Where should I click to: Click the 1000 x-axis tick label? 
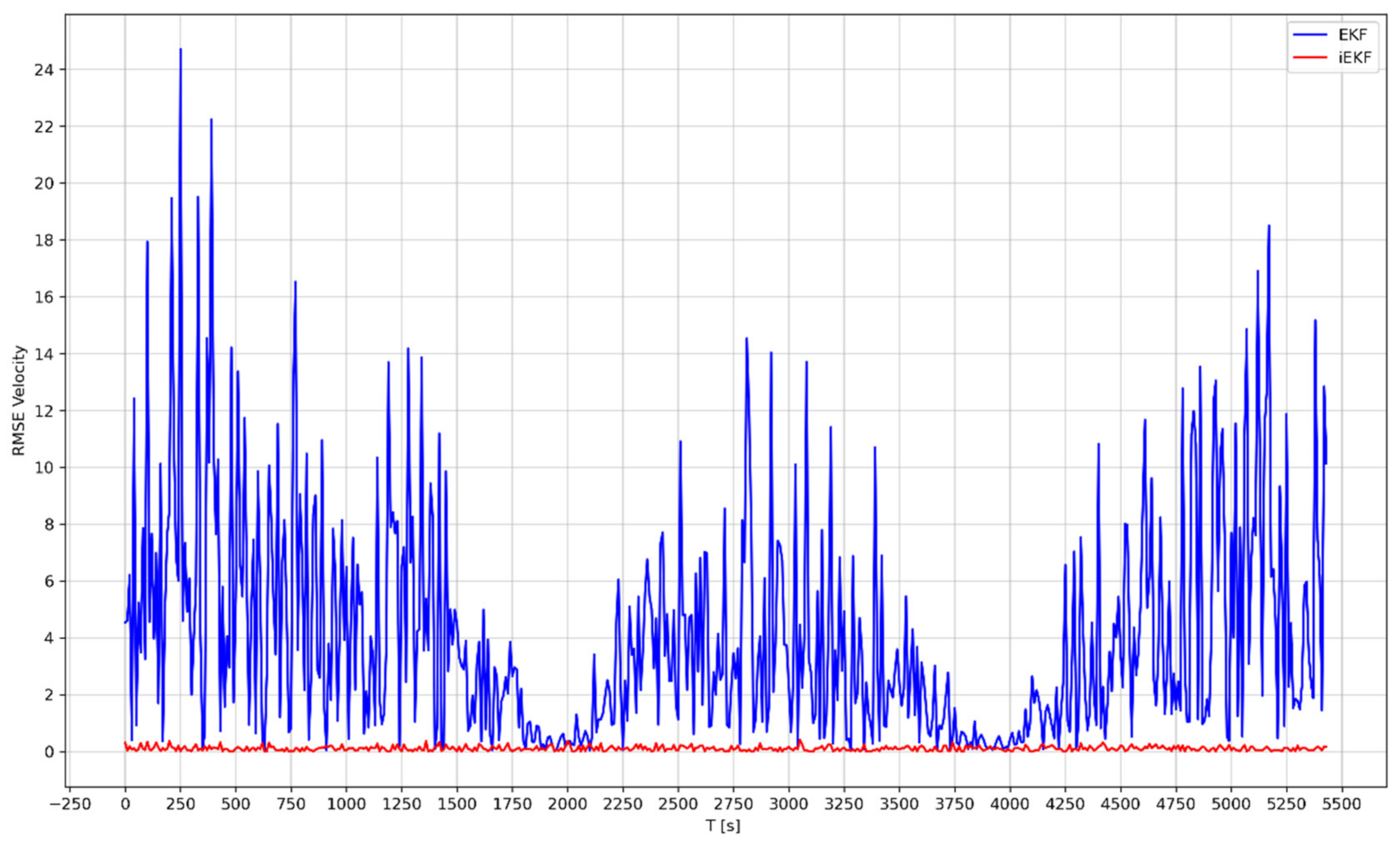click(346, 805)
